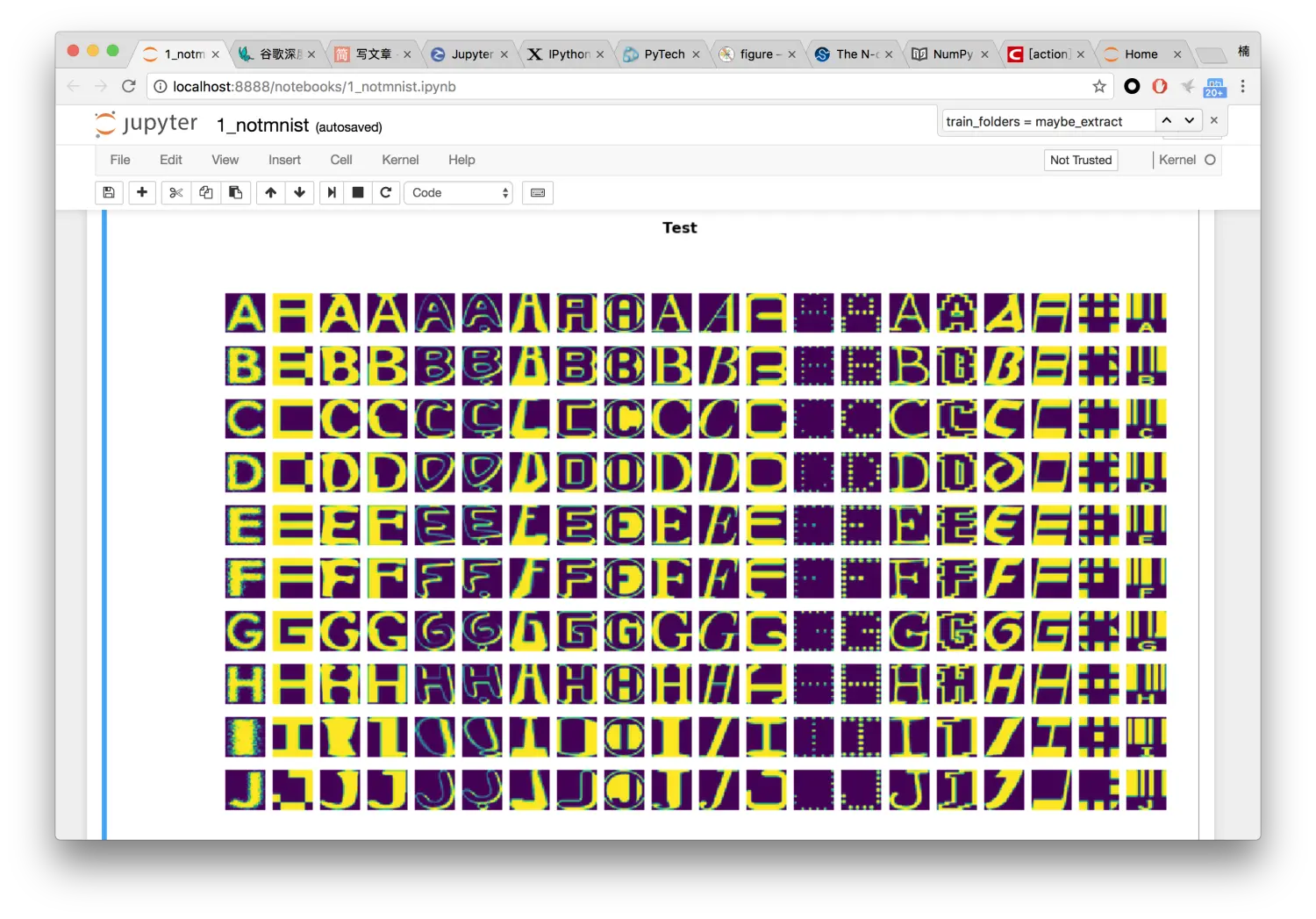Switch to the PyTech browser tab
The width and height of the screenshot is (1316, 919).
663,54
